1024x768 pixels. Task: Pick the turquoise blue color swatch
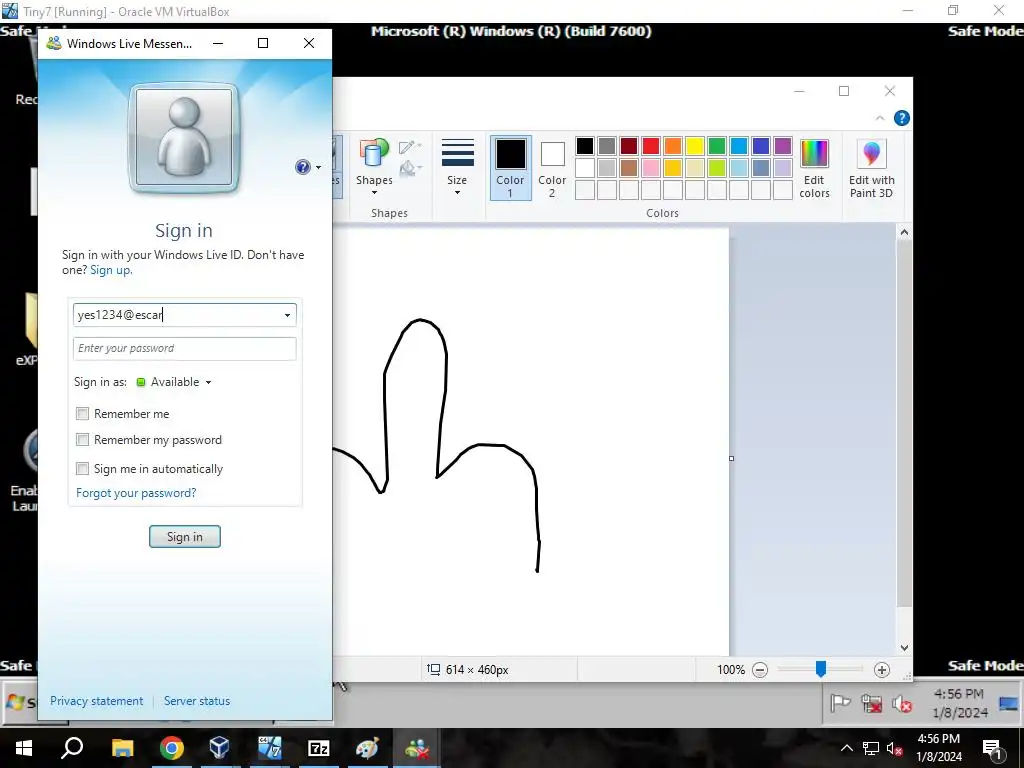coord(739,146)
